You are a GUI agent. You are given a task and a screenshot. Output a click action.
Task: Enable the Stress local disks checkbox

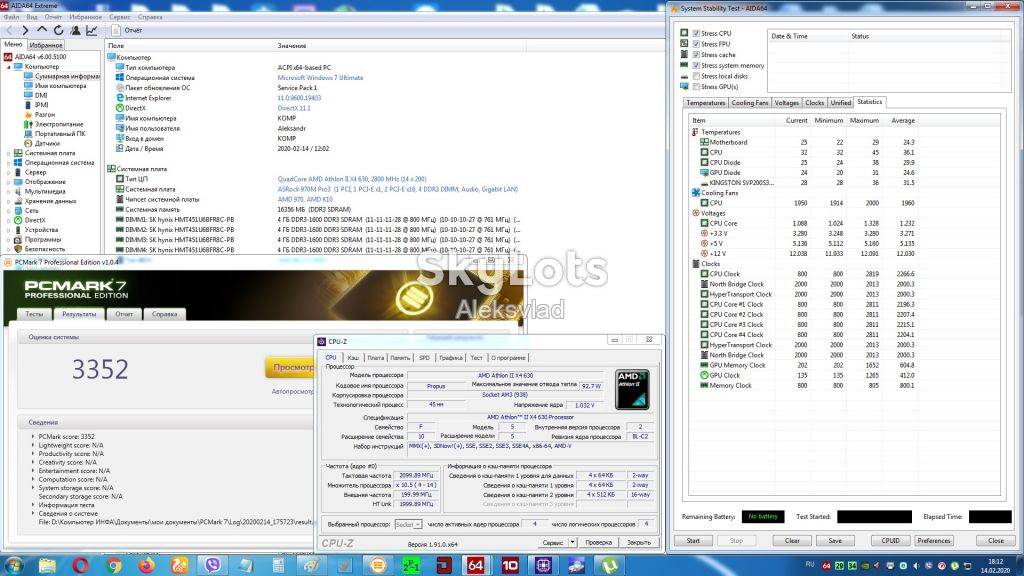696,76
